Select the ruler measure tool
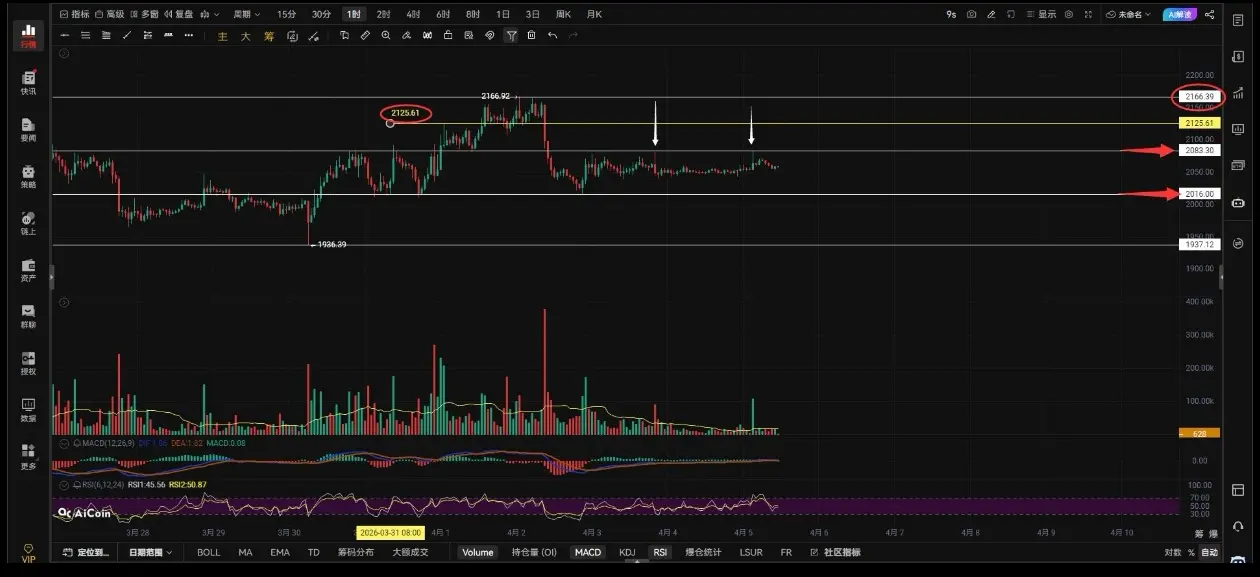The width and height of the screenshot is (1260, 577). pyautogui.click(x=365, y=35)
